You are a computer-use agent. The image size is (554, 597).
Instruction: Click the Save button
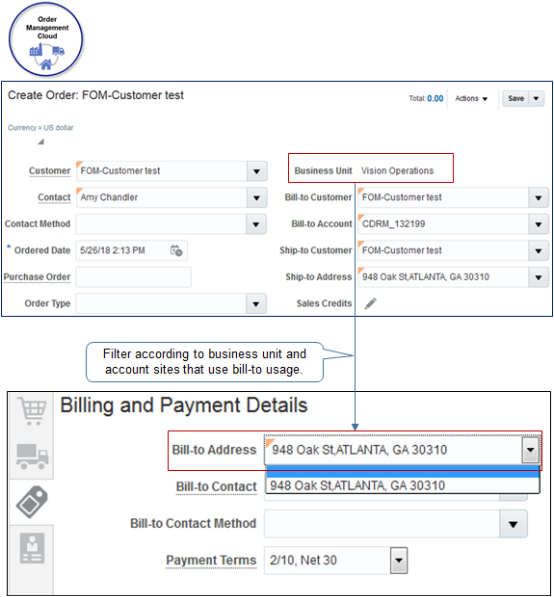516,99
